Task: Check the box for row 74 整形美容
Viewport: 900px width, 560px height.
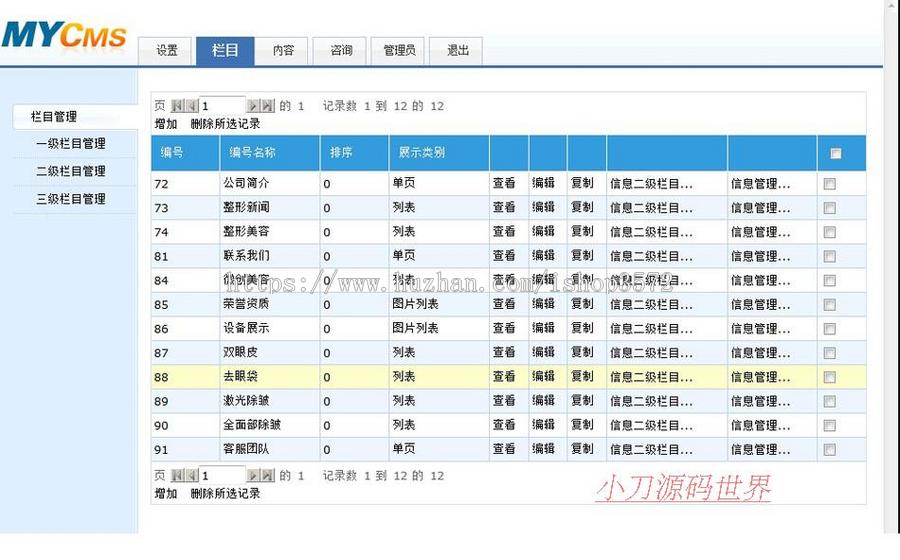Action: 829,232
